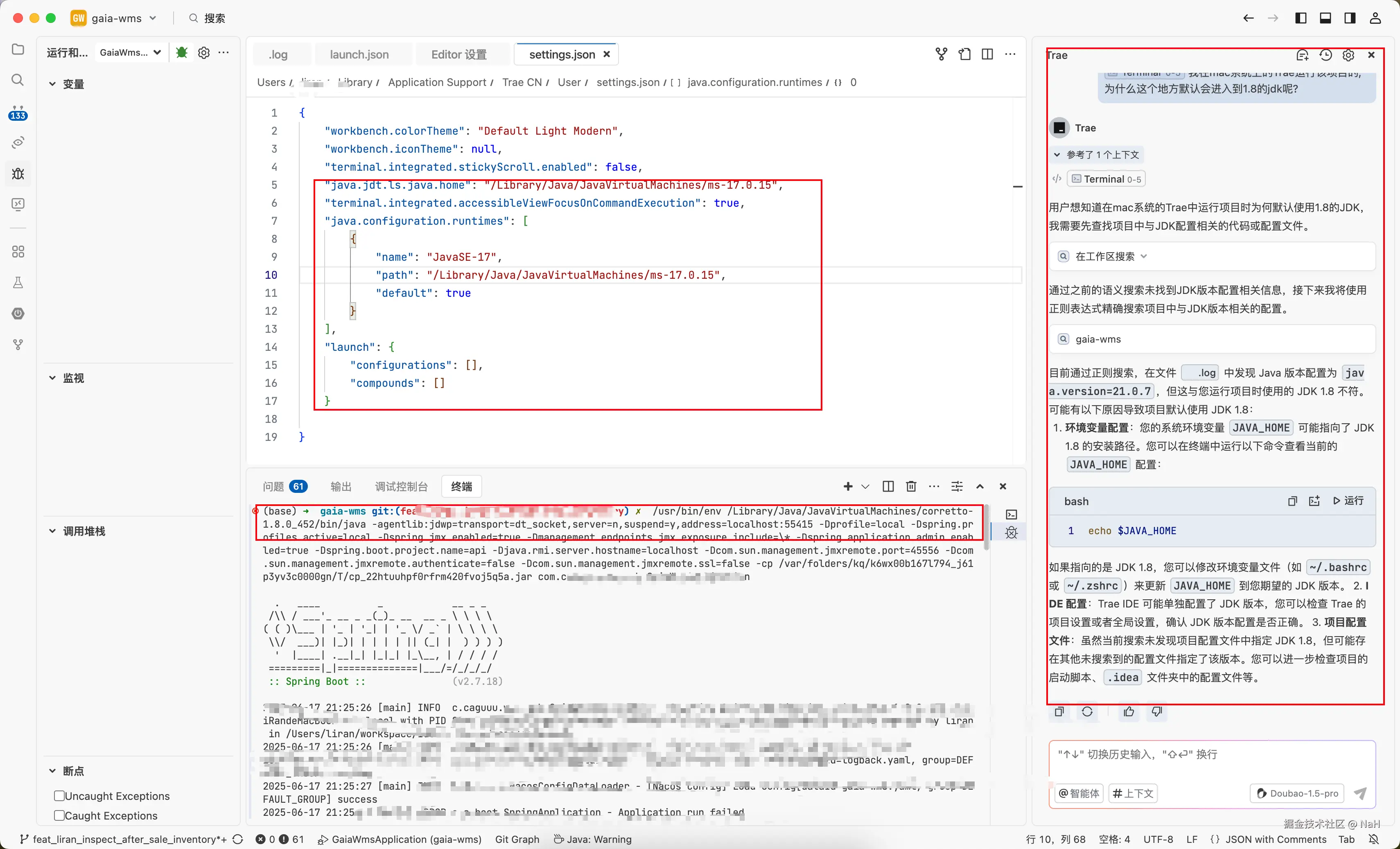The height and width of the screenshot is (849, 1400).
Task: Click the 运行 button on bash block
Action: point(1348,501)
